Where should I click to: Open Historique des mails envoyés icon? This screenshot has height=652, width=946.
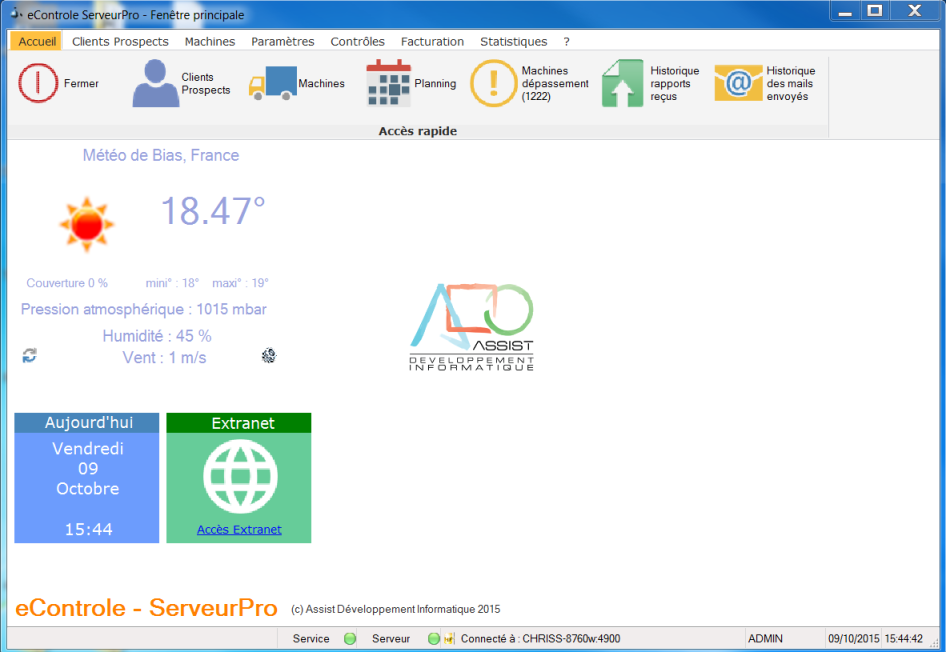[738, 83]
